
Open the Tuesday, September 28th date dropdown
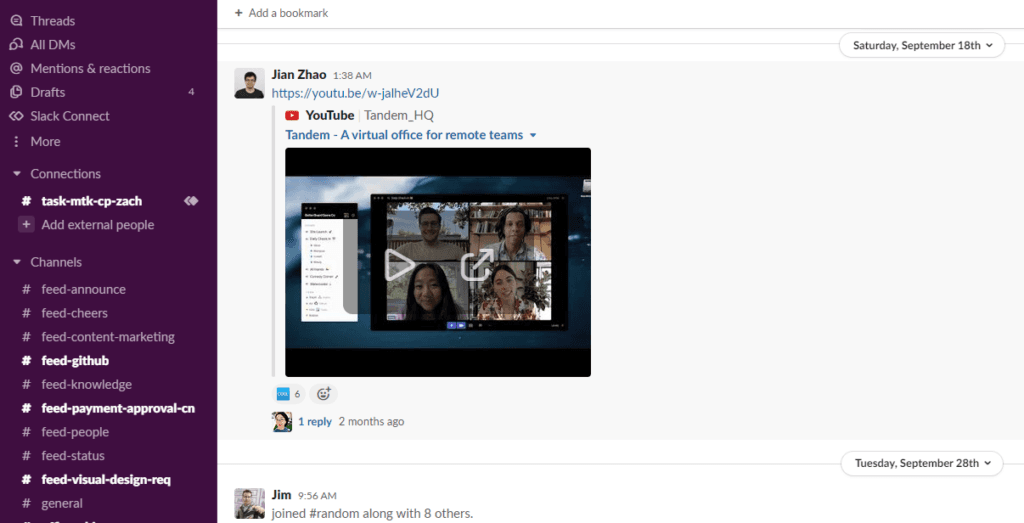[921, 463]
